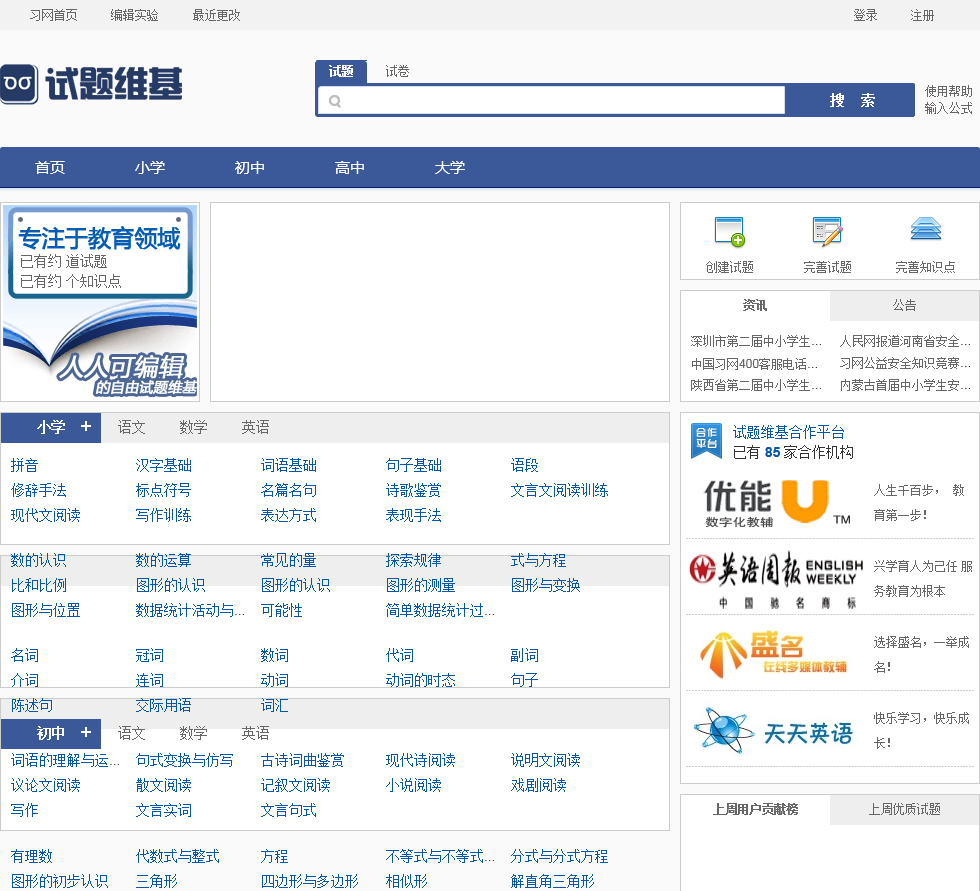Click the 专注于教育领域 banner image
The width and height of the screenshot is (980, 891).
[100, 302]
